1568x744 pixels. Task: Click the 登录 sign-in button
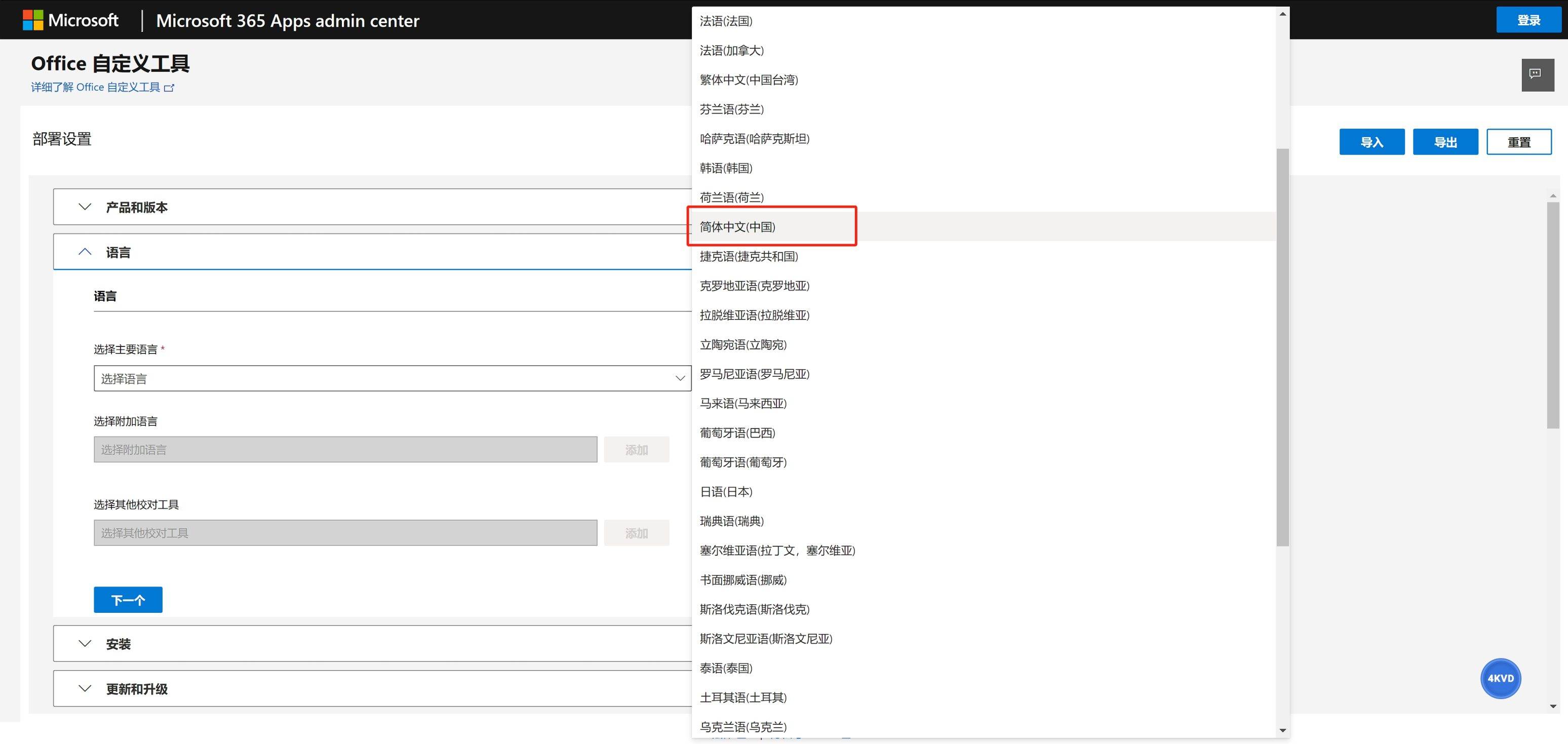point(1528,20)
